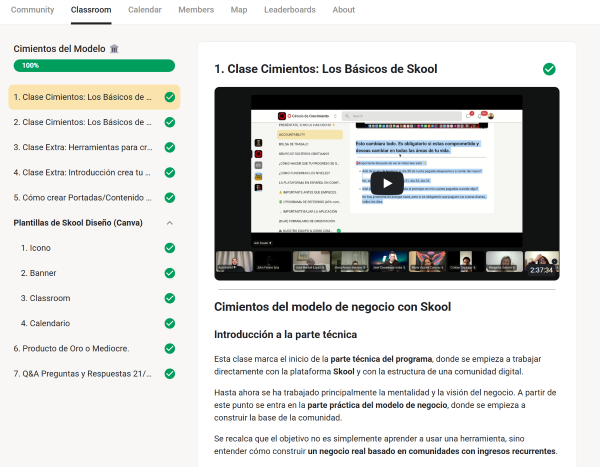Toggle completion check for lesson 2
The height and width of the screenshot is (467, 600).
(x=170, y=122)
